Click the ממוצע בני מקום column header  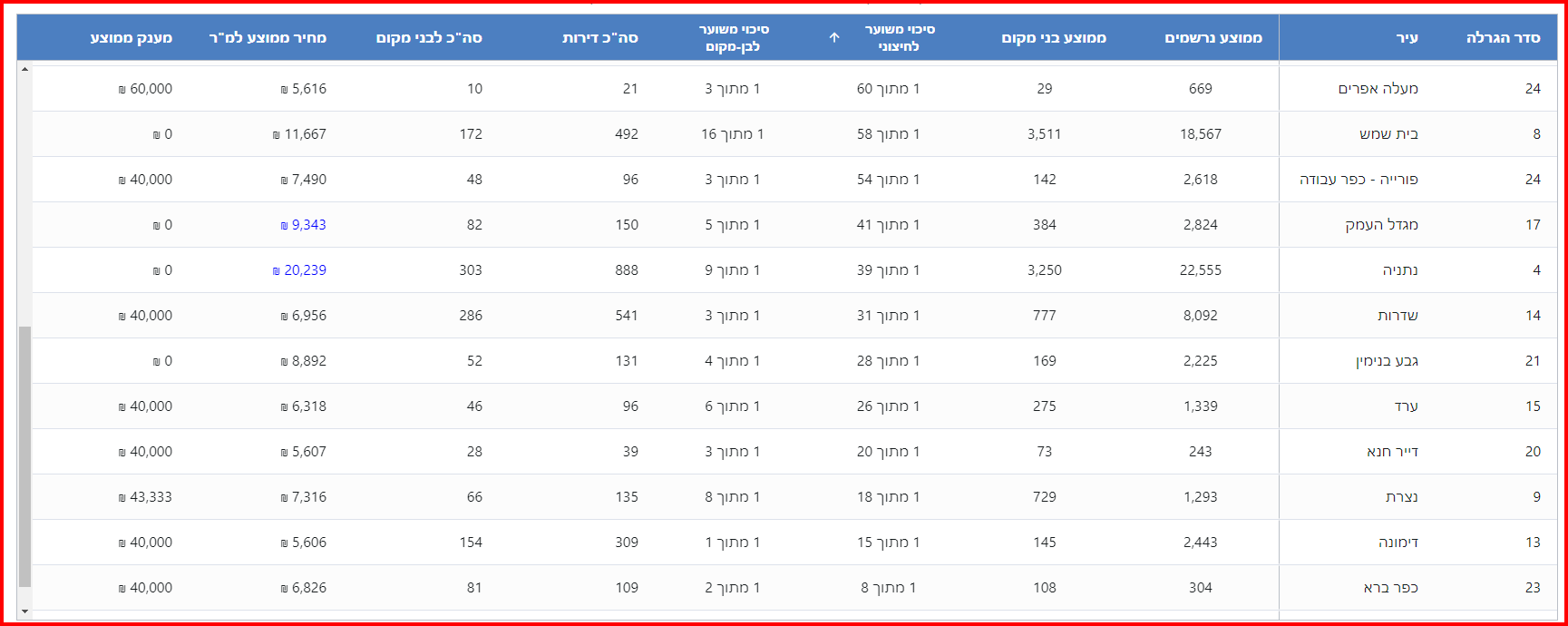coord(1053,38)
